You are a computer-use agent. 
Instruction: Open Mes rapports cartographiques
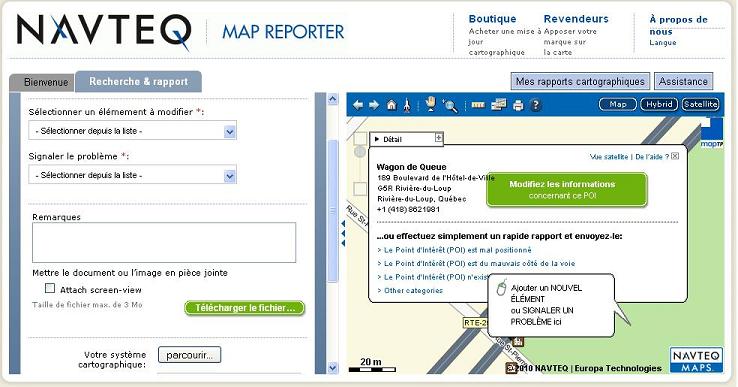pos(580,81)
